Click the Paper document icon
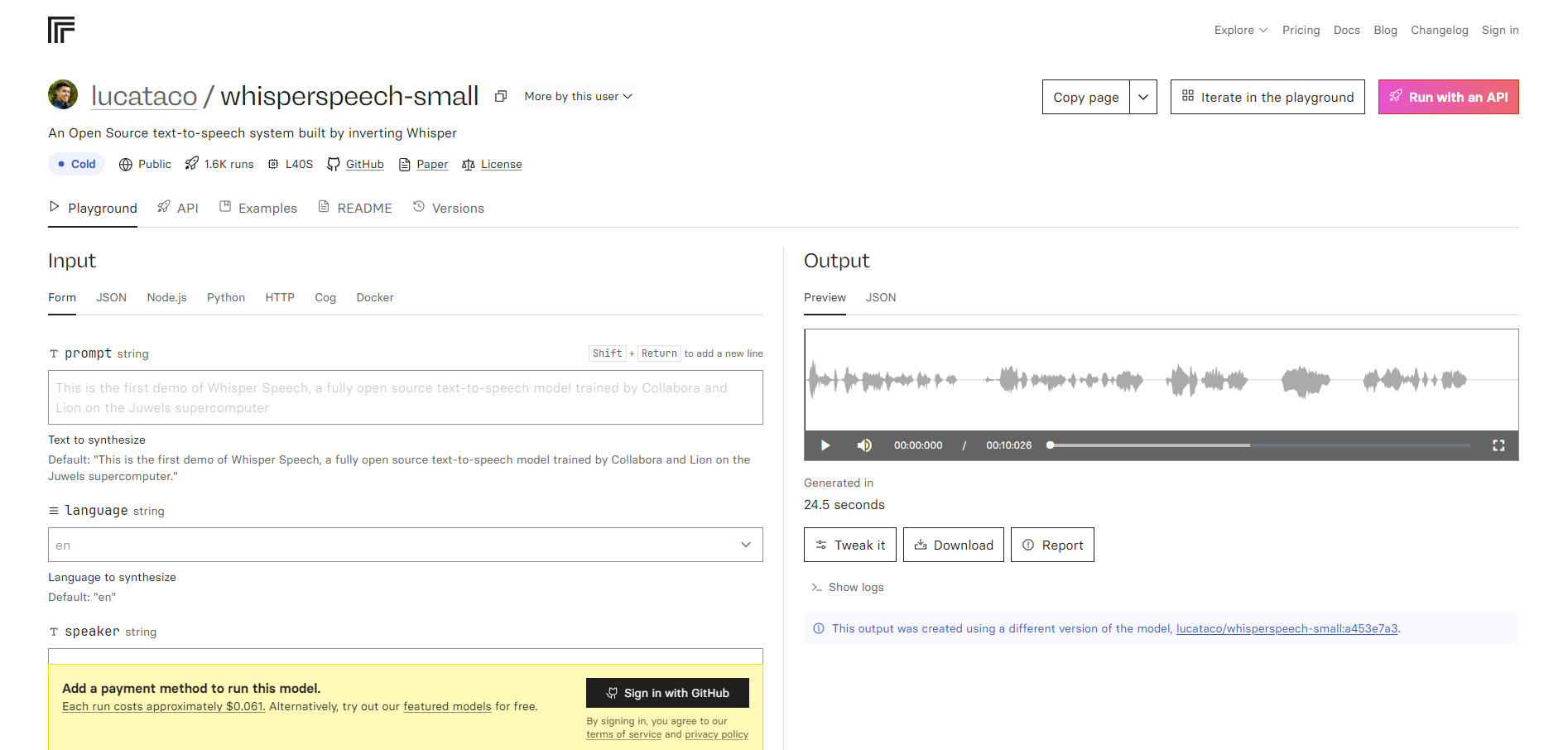The image size is (1568, 750). (405, 164)
